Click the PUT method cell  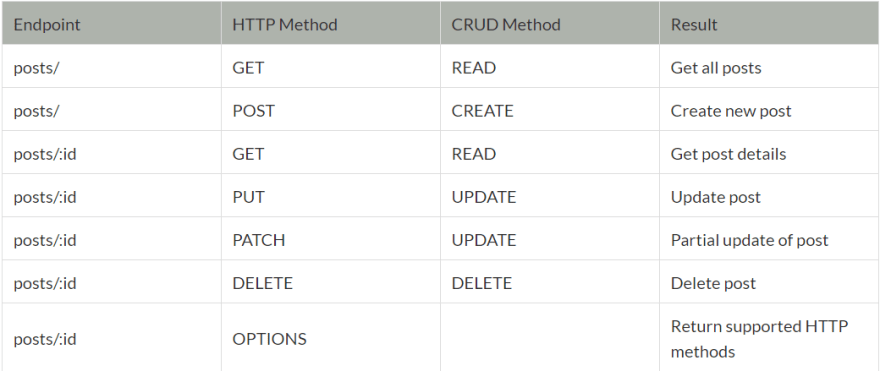331,197
